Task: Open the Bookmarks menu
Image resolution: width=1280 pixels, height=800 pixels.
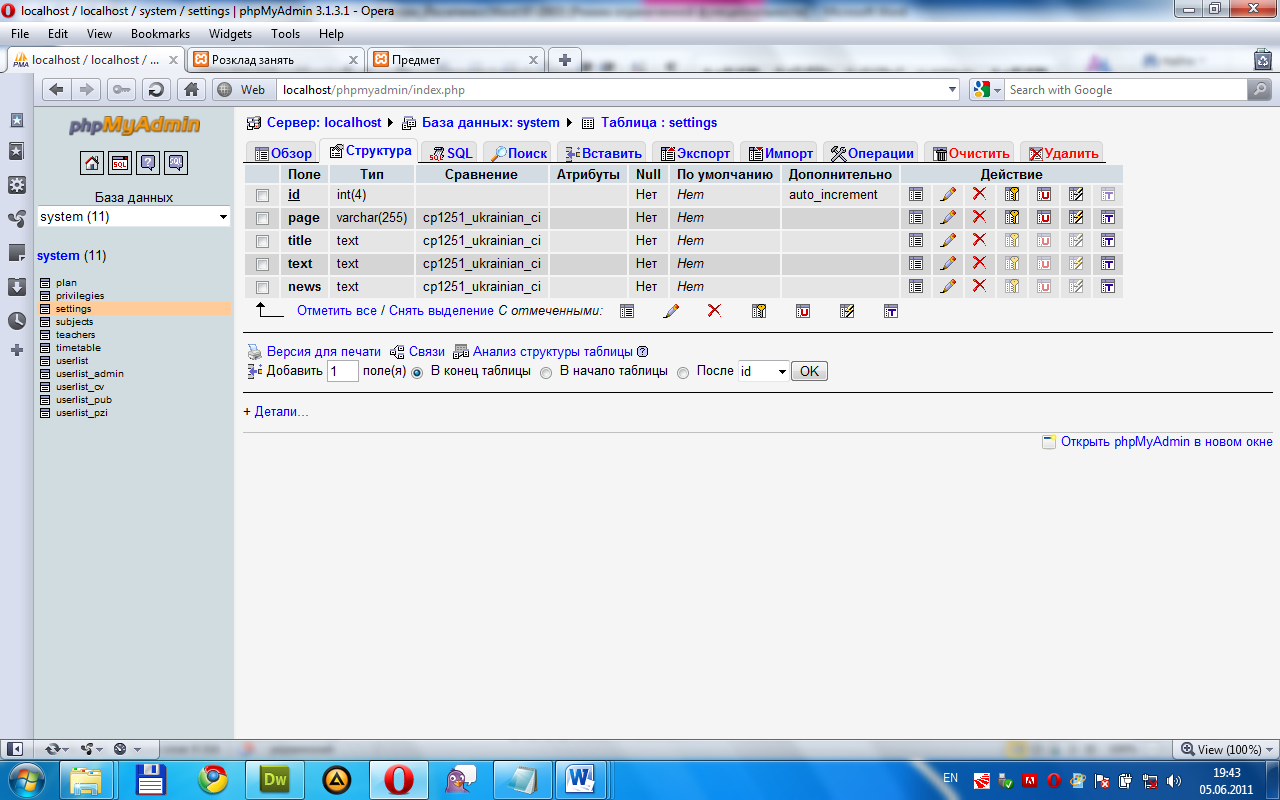Action: [160, 34]
